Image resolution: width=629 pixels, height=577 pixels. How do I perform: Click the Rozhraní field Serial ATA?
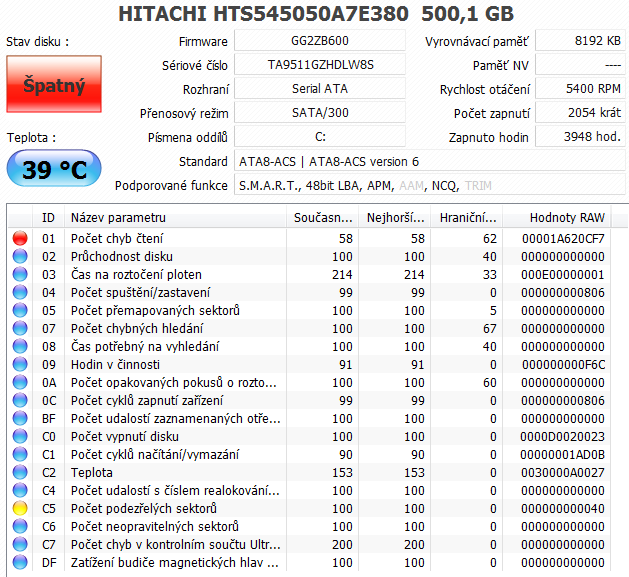point(320,89)
